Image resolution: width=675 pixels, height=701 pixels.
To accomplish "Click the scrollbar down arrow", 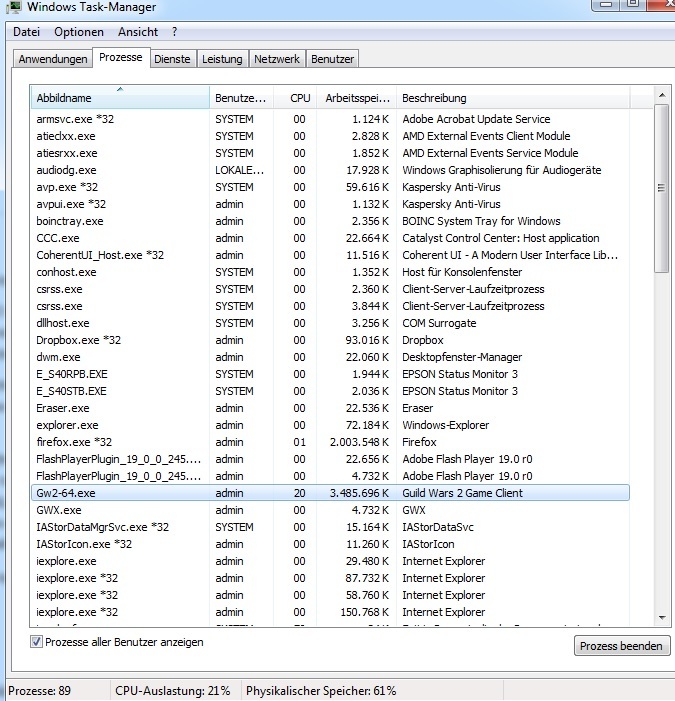I will (660, 616).
